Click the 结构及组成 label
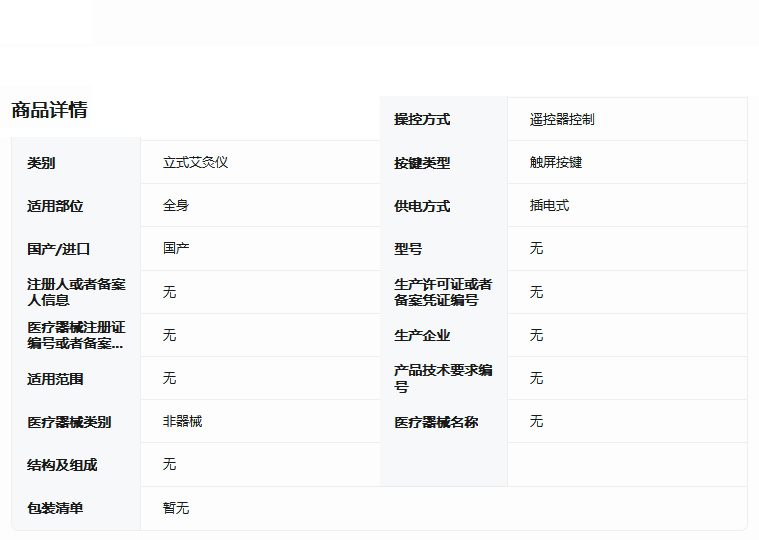 point(62,465)
